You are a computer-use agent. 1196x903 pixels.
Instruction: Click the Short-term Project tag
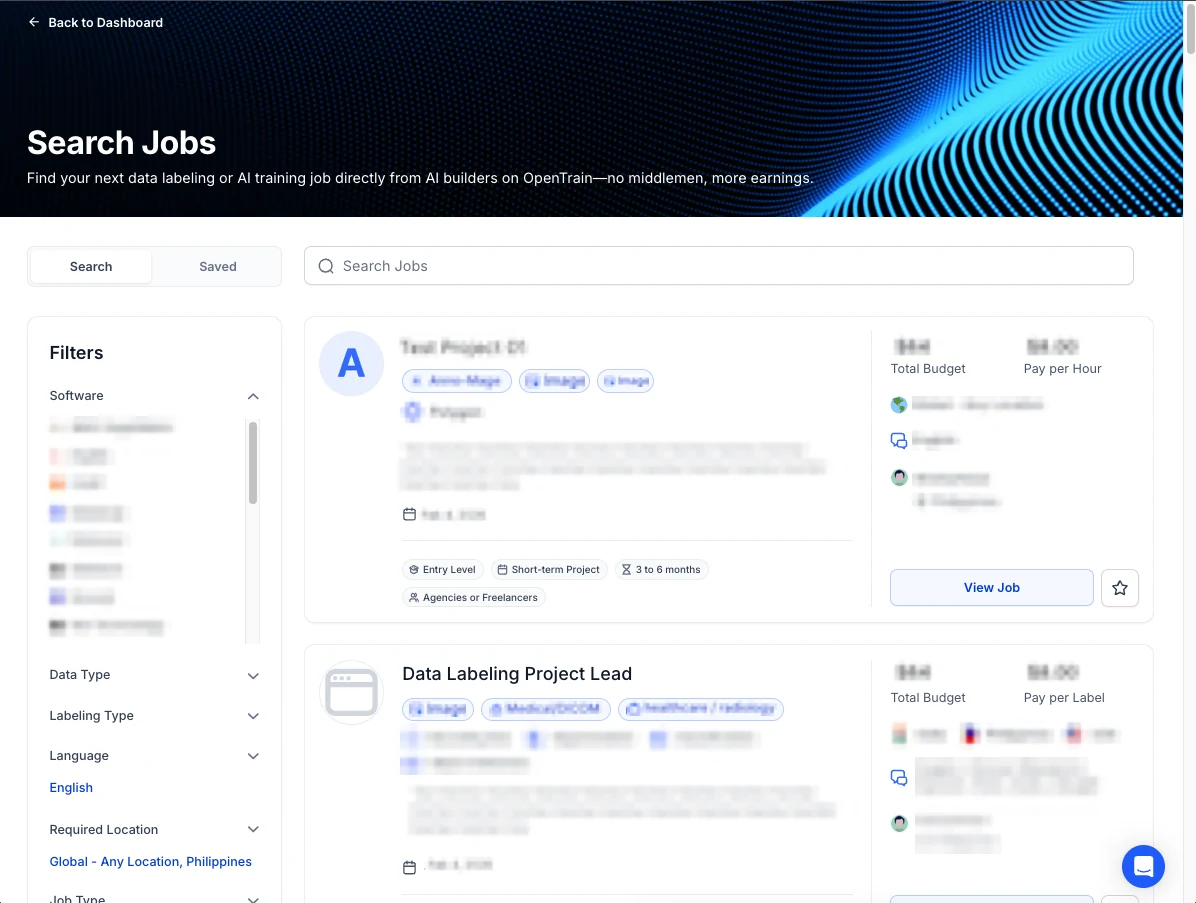(548, 569)
